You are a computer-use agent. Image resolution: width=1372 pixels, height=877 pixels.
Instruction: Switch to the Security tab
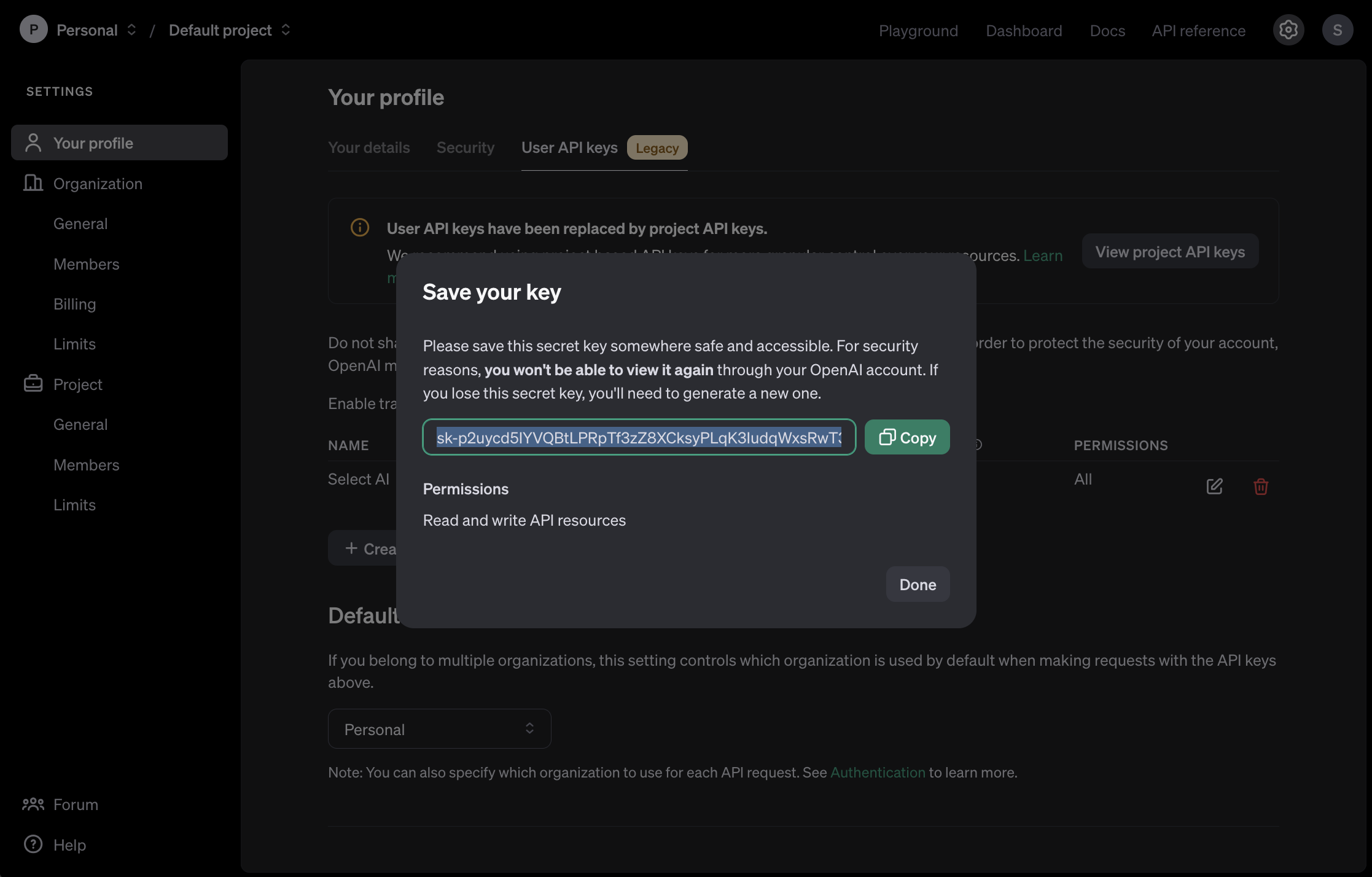[465, 147]
